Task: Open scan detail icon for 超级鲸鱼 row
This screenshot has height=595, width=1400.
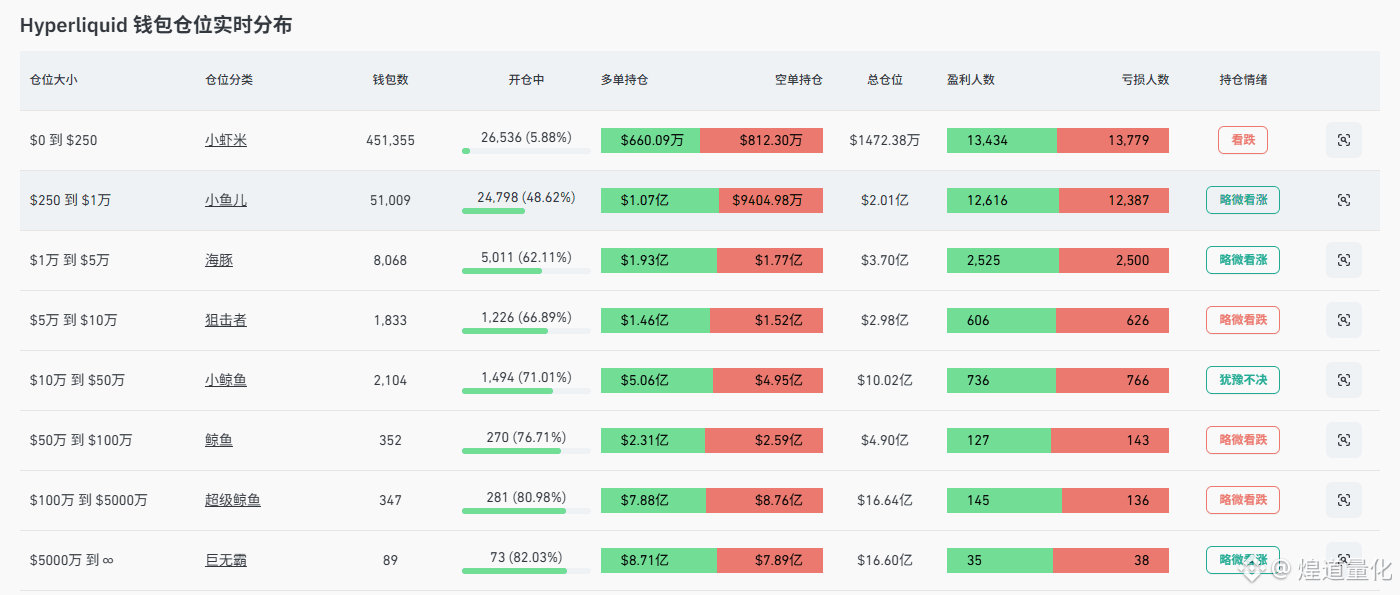Action: [x=1343, y=500]
